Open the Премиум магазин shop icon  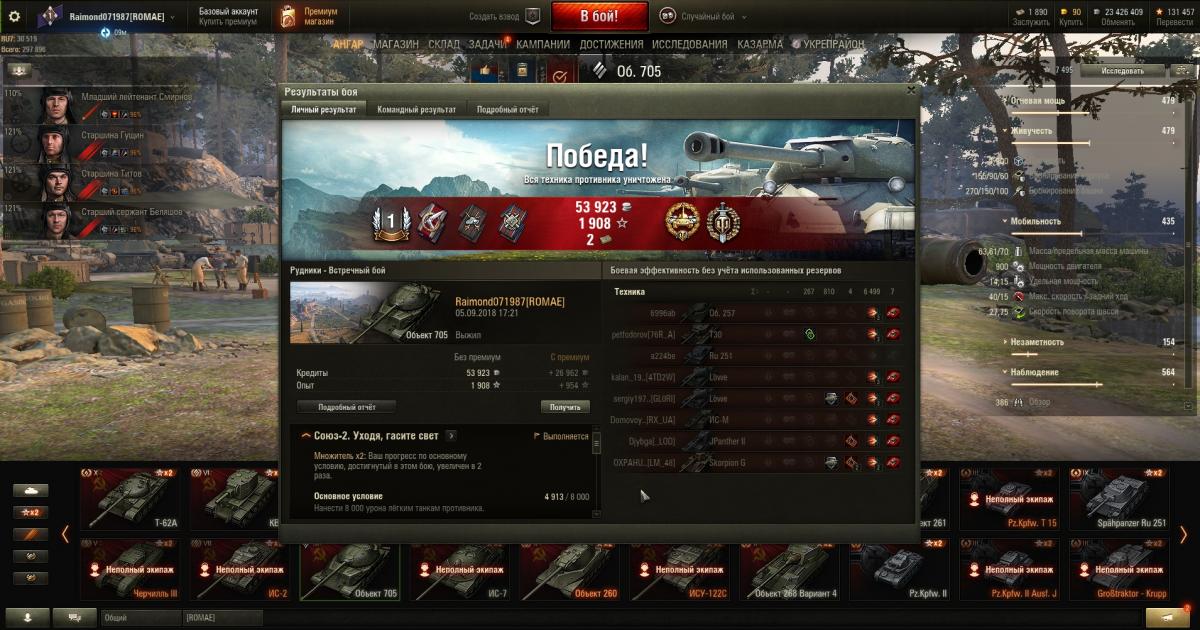coord(288,16)
